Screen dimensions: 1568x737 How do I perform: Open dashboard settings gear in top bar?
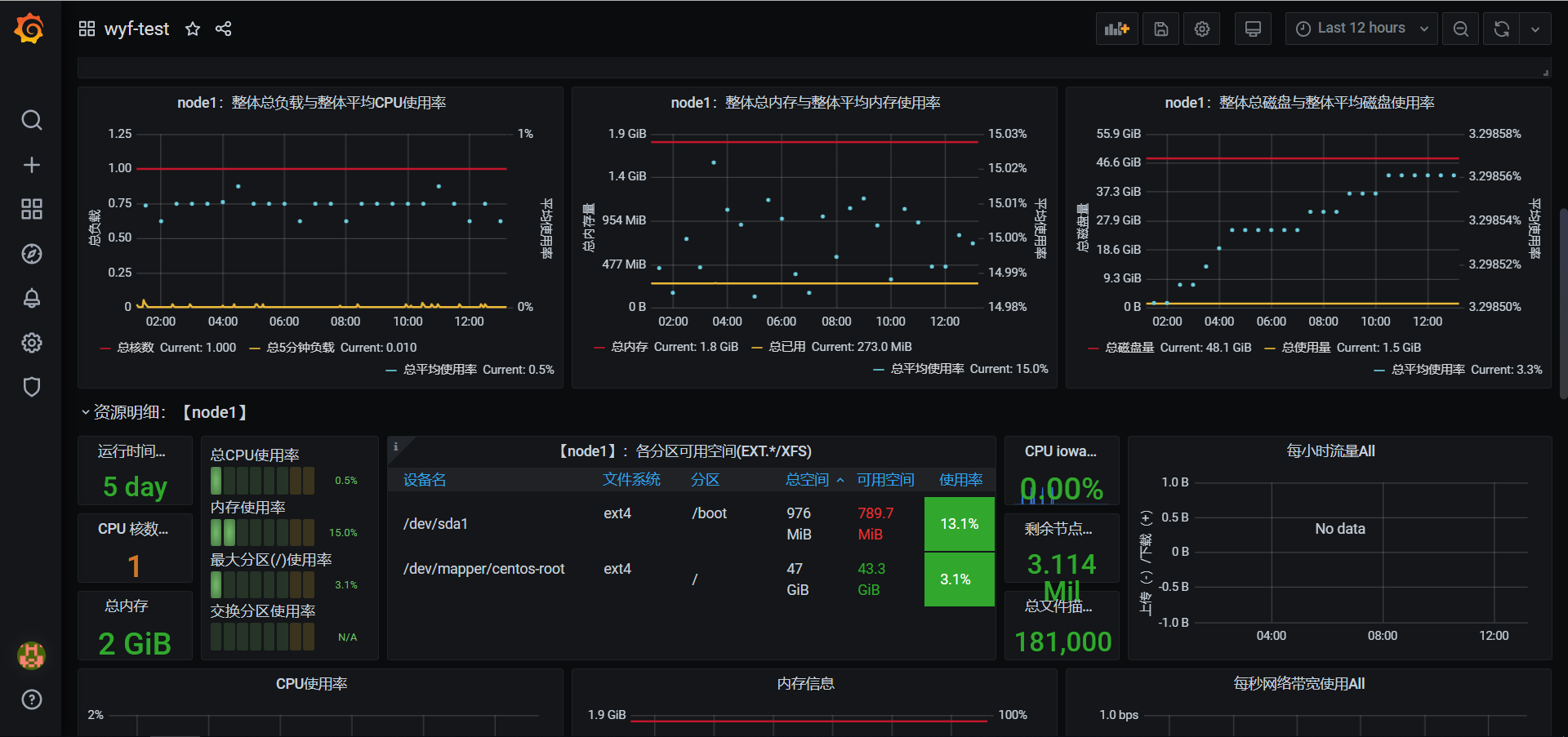1202,29
